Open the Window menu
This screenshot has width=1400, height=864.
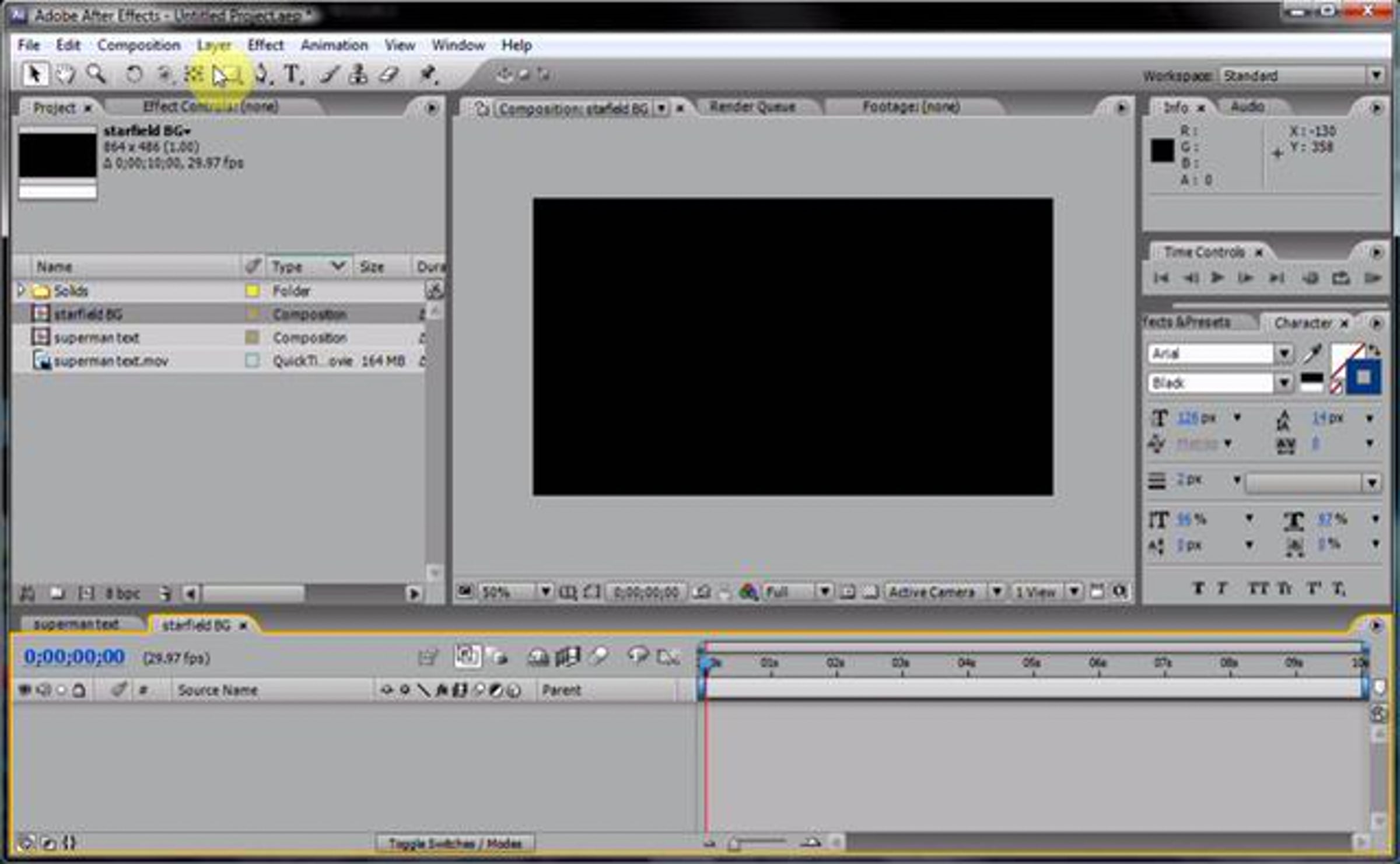459,45
